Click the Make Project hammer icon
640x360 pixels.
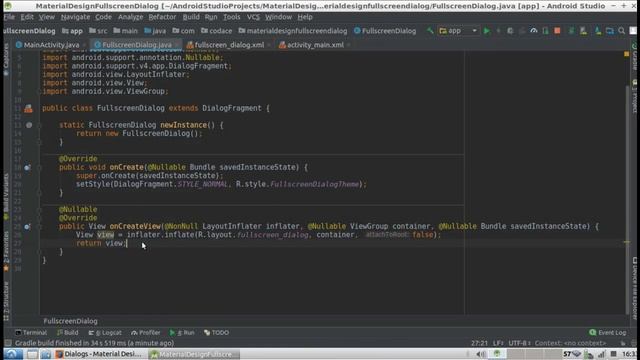click(x=430, y=31)
